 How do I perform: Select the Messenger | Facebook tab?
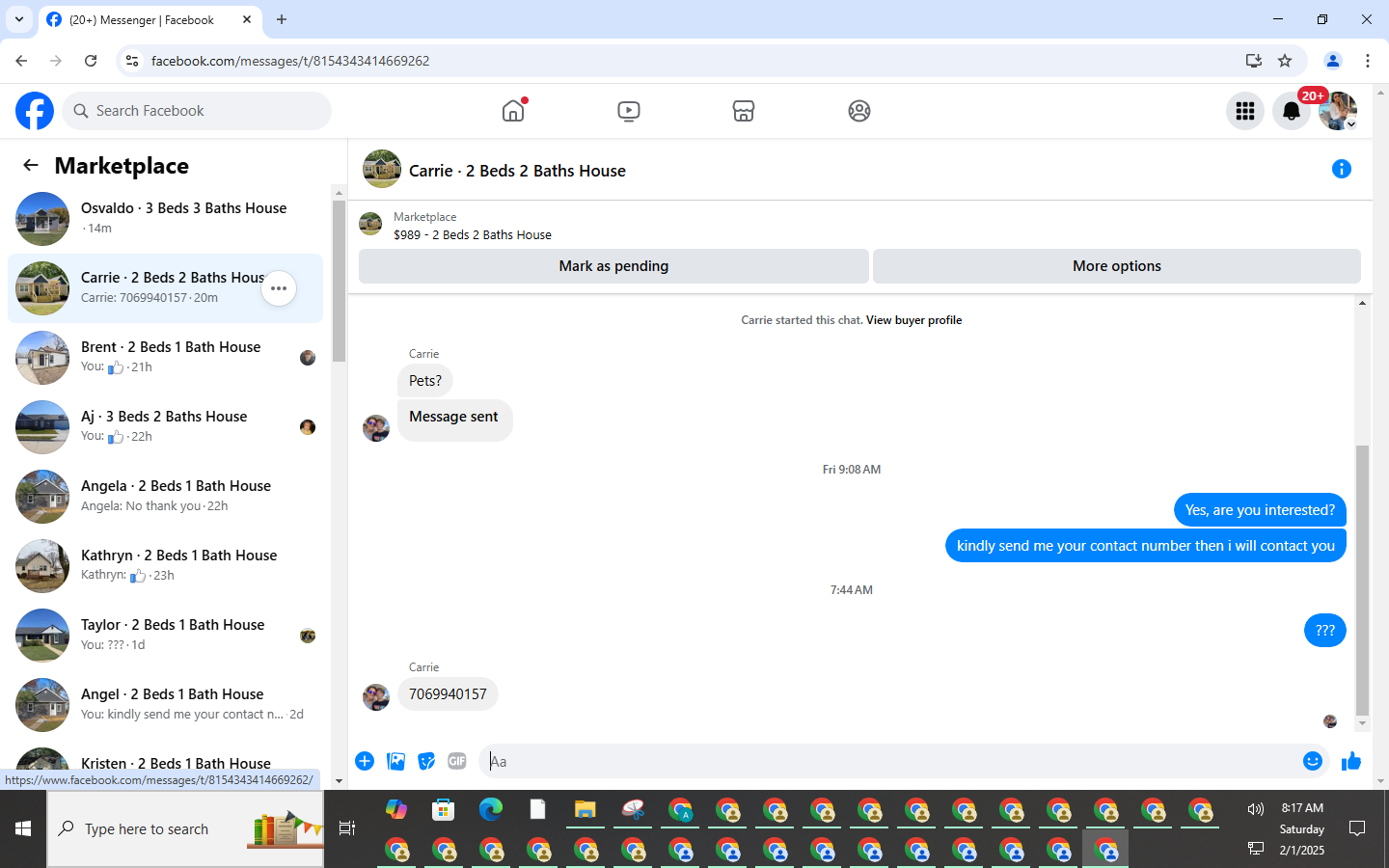tap(150, 19)
